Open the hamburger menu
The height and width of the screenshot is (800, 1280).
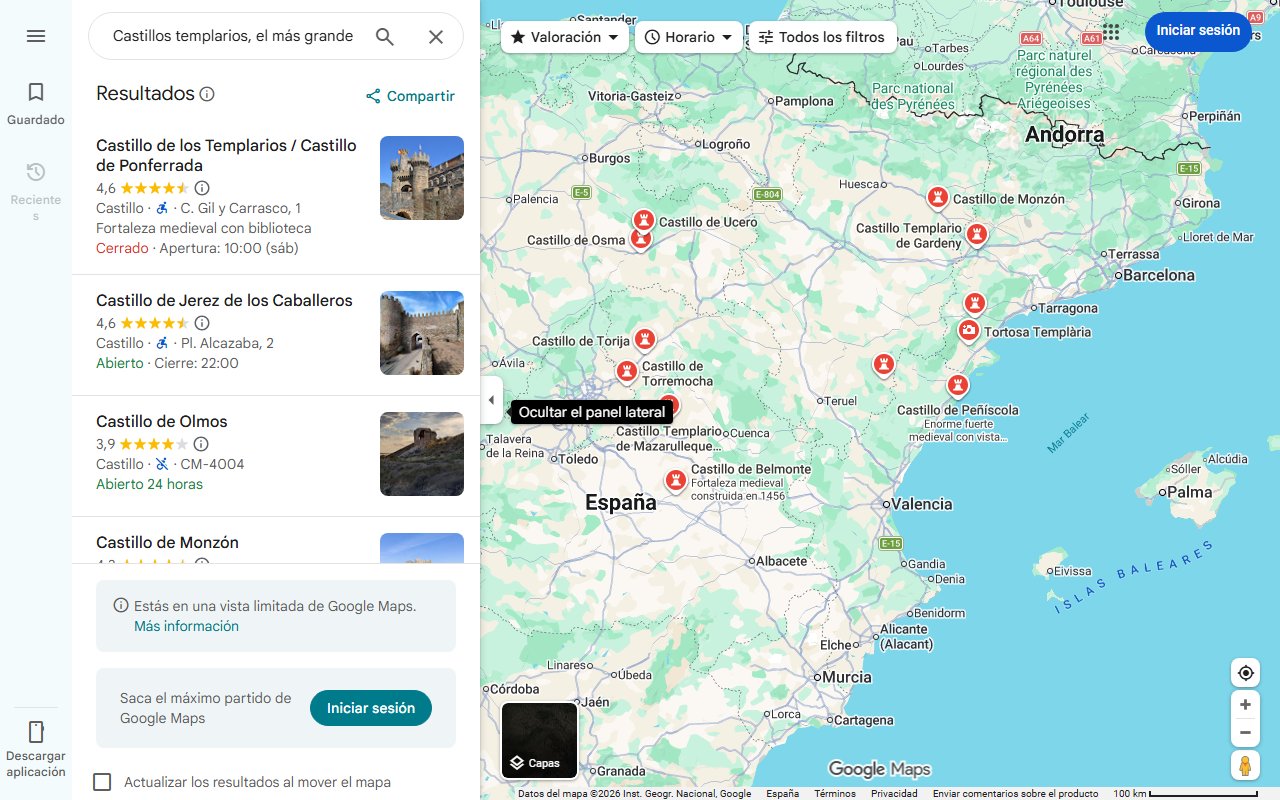(x=36, y=36)
